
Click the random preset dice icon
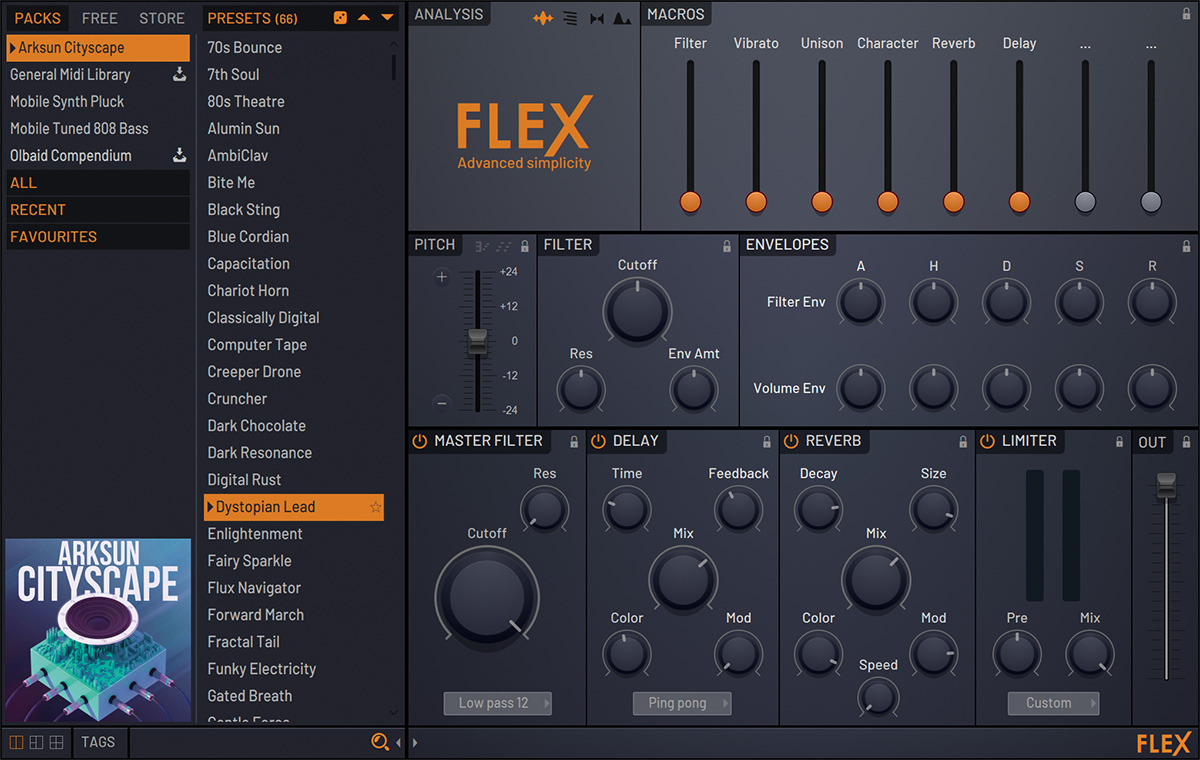click(x=339, y=18)
